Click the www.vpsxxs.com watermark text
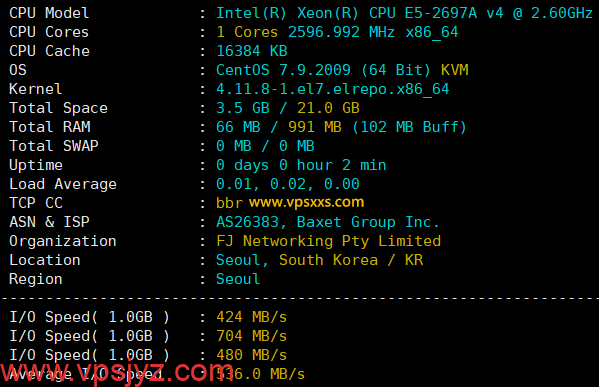 [306, 202]
